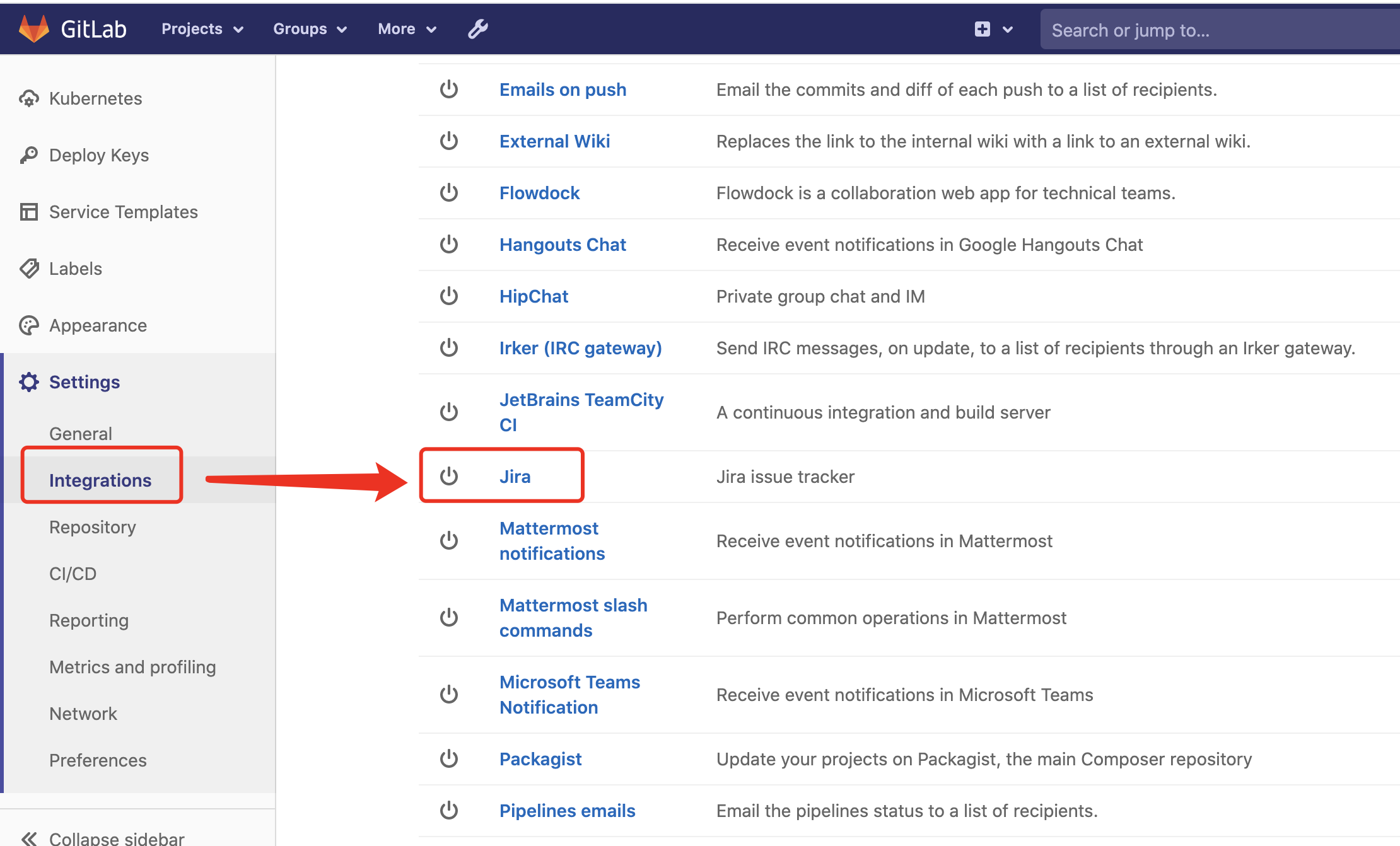Click power icon in Emails on push row
The image size is (1400, 846).
[449, 90]
